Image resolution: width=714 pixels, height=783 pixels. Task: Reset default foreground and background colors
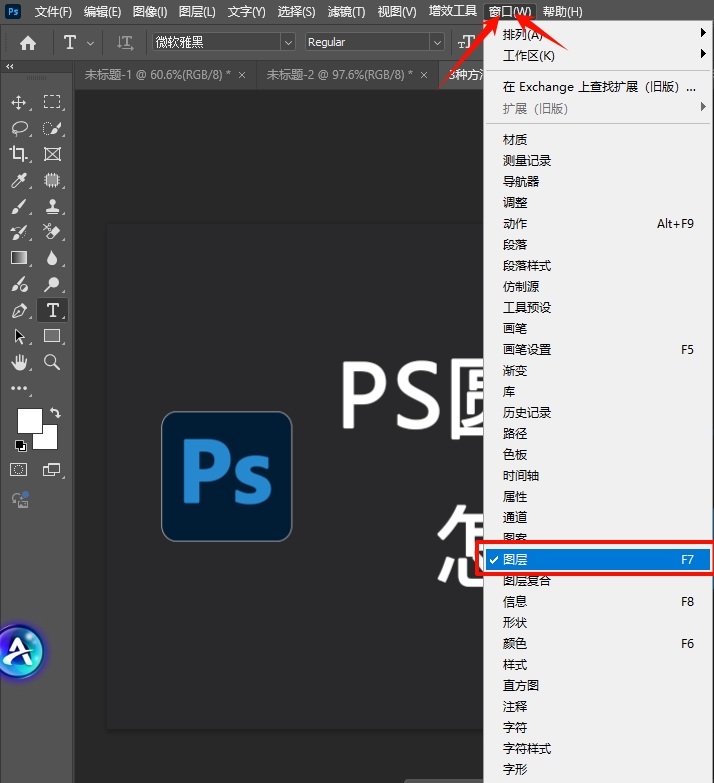click(20, 445)
